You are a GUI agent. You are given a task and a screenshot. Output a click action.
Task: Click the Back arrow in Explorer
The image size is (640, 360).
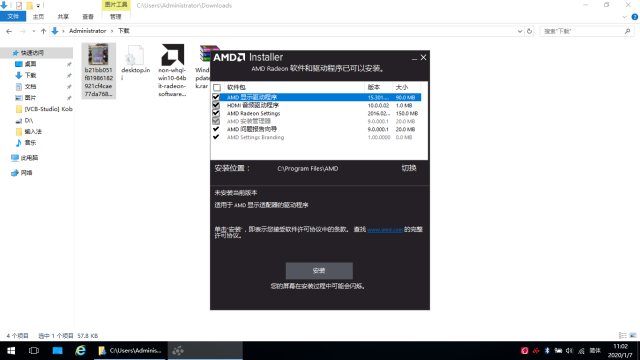9,31
